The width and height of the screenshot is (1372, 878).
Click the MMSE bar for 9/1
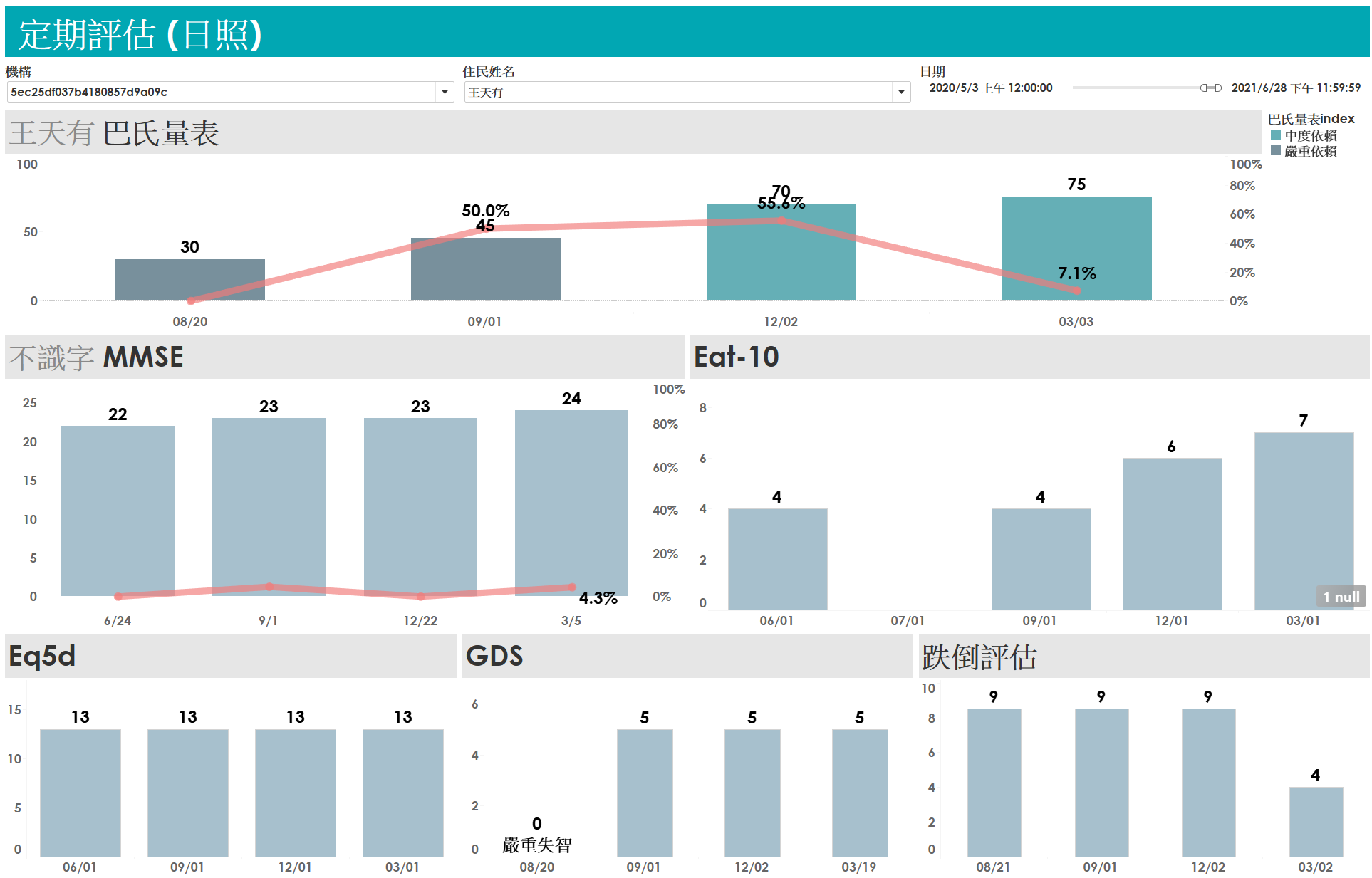click(x=269, y=507)
